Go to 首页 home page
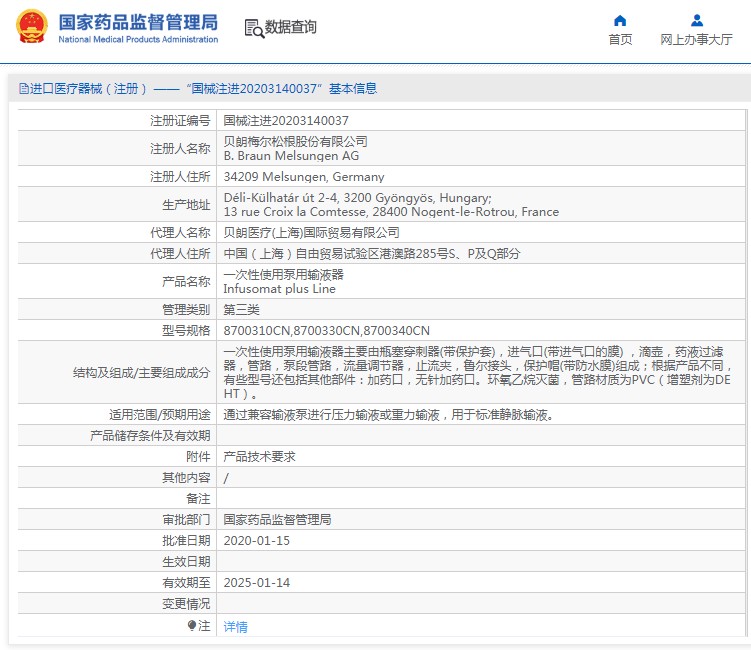The height and width of the screenshot is (650, 751). click(620, 39)
